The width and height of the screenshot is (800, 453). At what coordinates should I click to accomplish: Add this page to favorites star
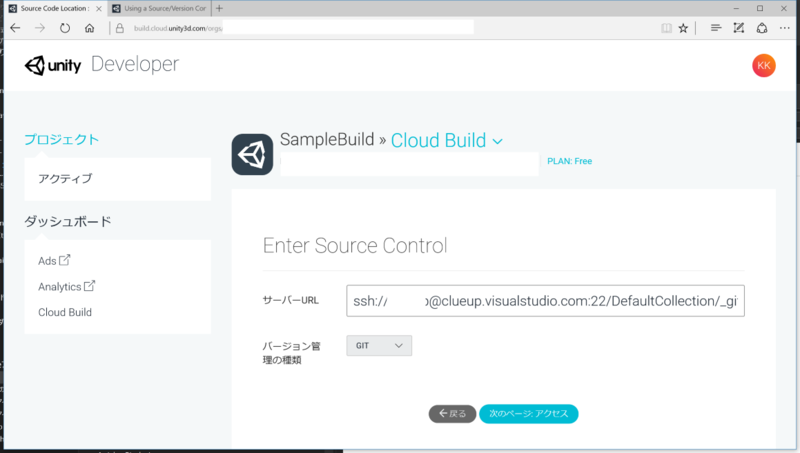(683, 28)
